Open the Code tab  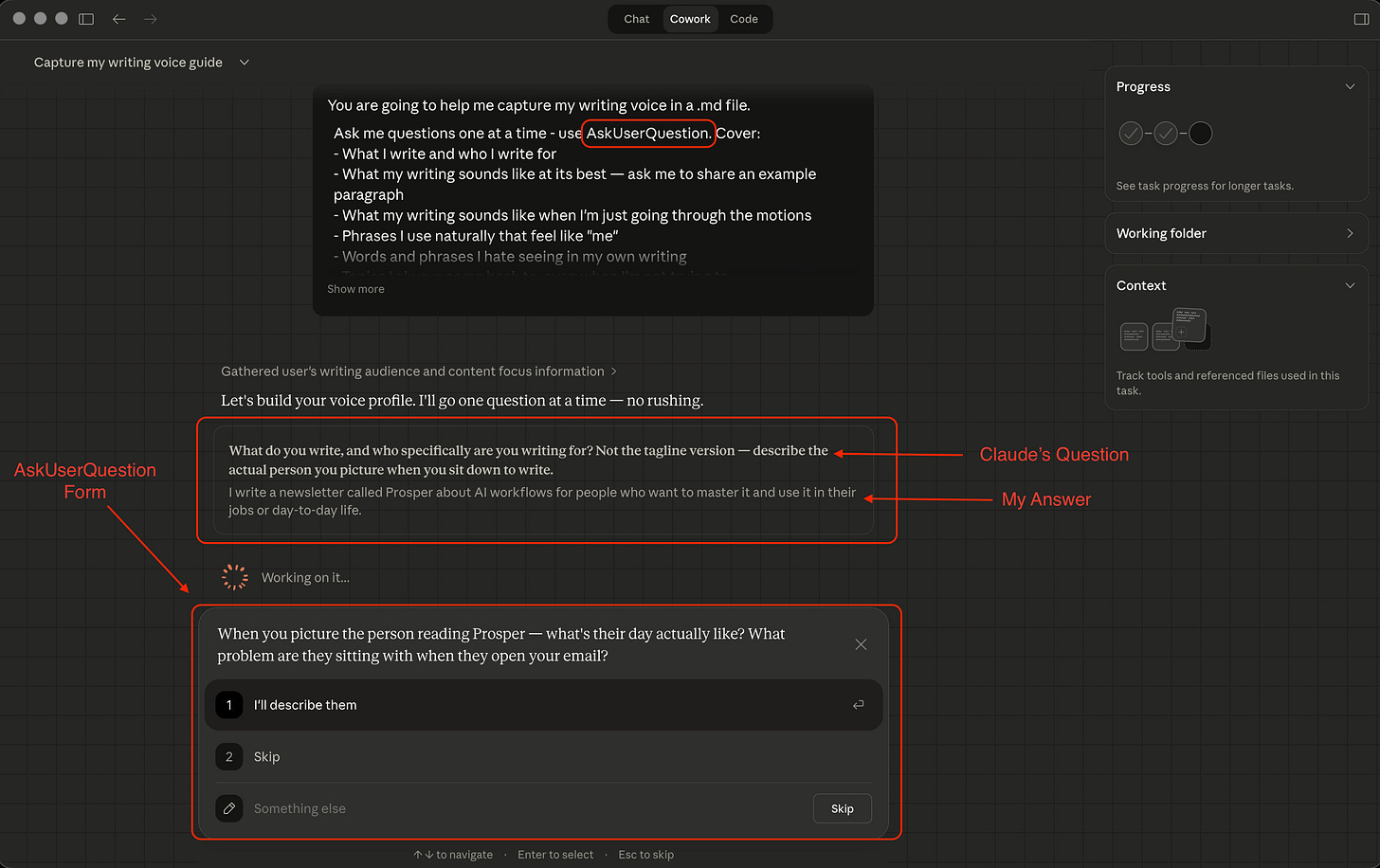pyautogui.click(x=744, y=19)
